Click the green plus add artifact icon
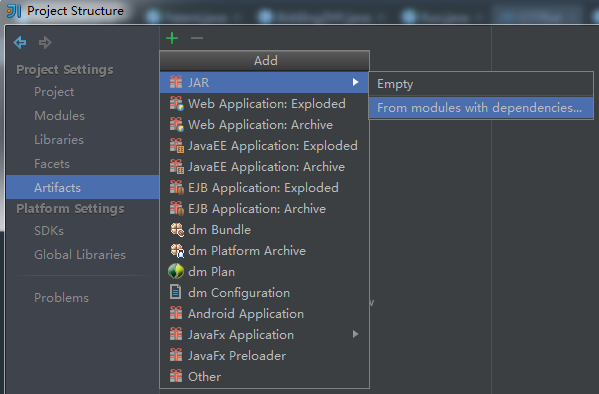Image resolution: width=599 pixels, height=394 pixels. pos(172,38)
